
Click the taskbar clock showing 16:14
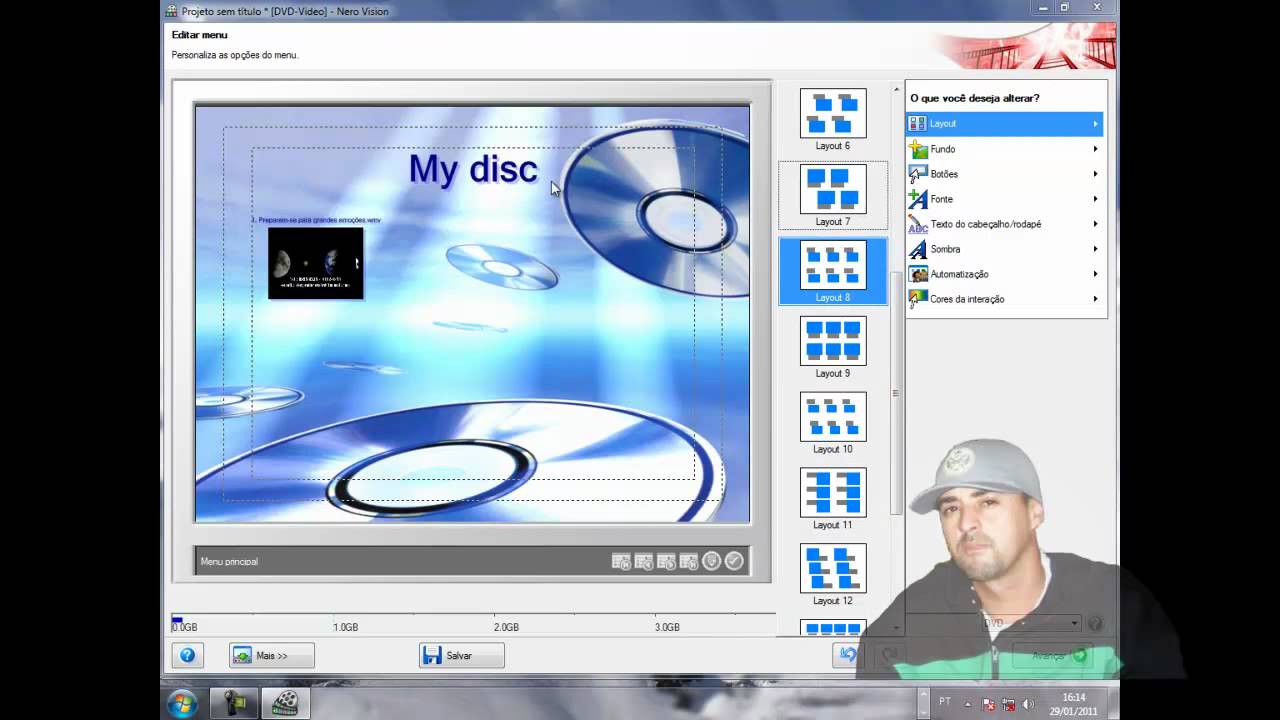[x=1074, y=704]
